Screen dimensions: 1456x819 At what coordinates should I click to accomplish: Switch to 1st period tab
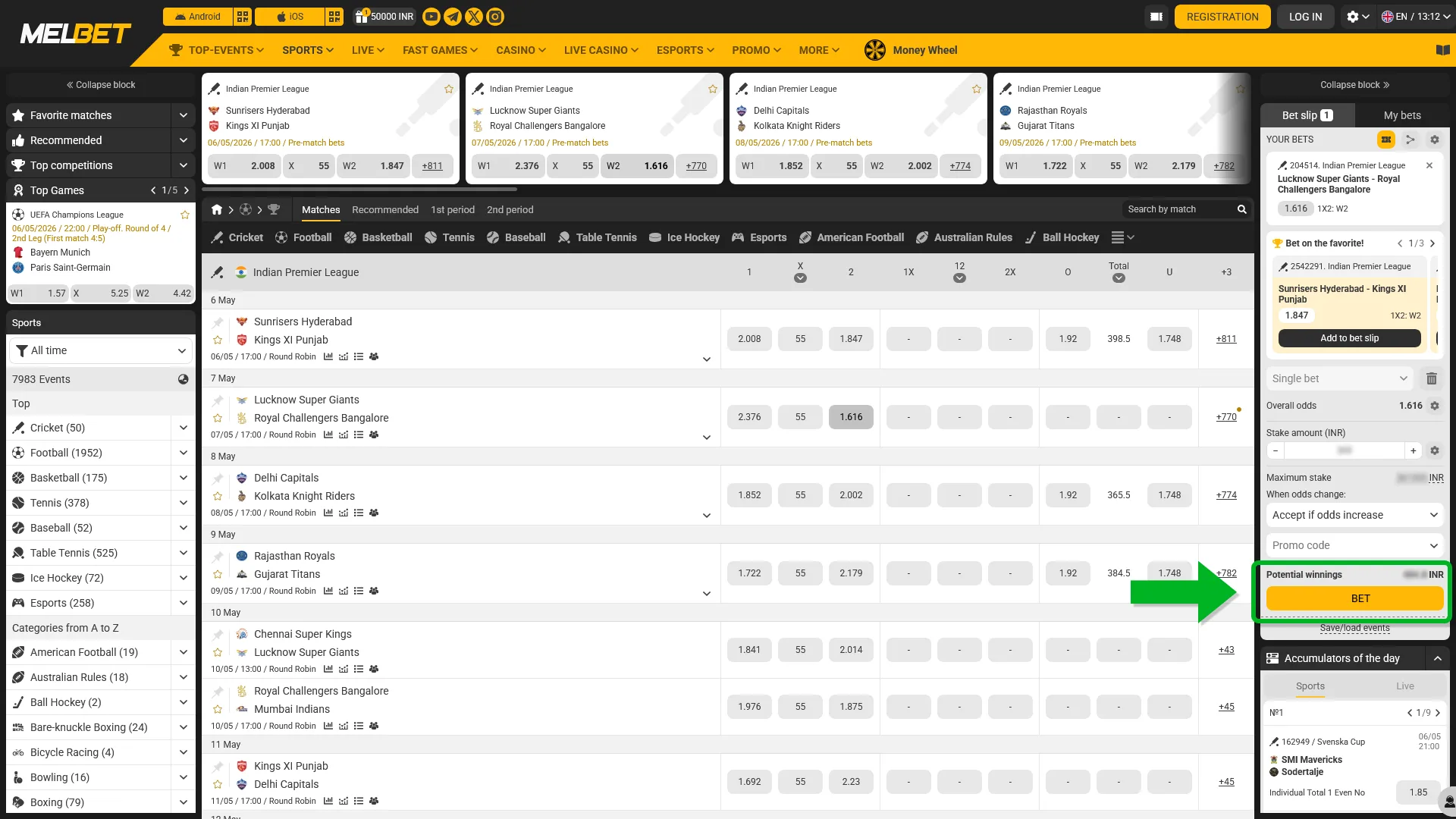(x=453, y=209)
